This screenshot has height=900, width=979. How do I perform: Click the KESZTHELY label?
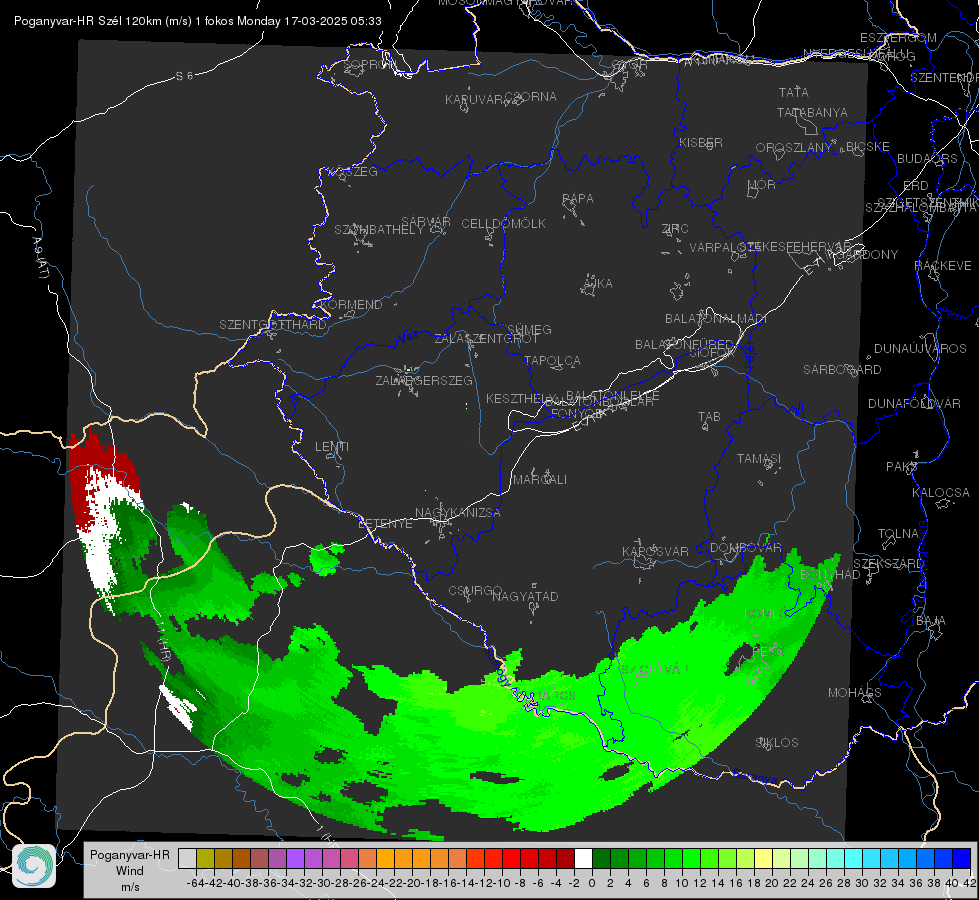[521, 398]
